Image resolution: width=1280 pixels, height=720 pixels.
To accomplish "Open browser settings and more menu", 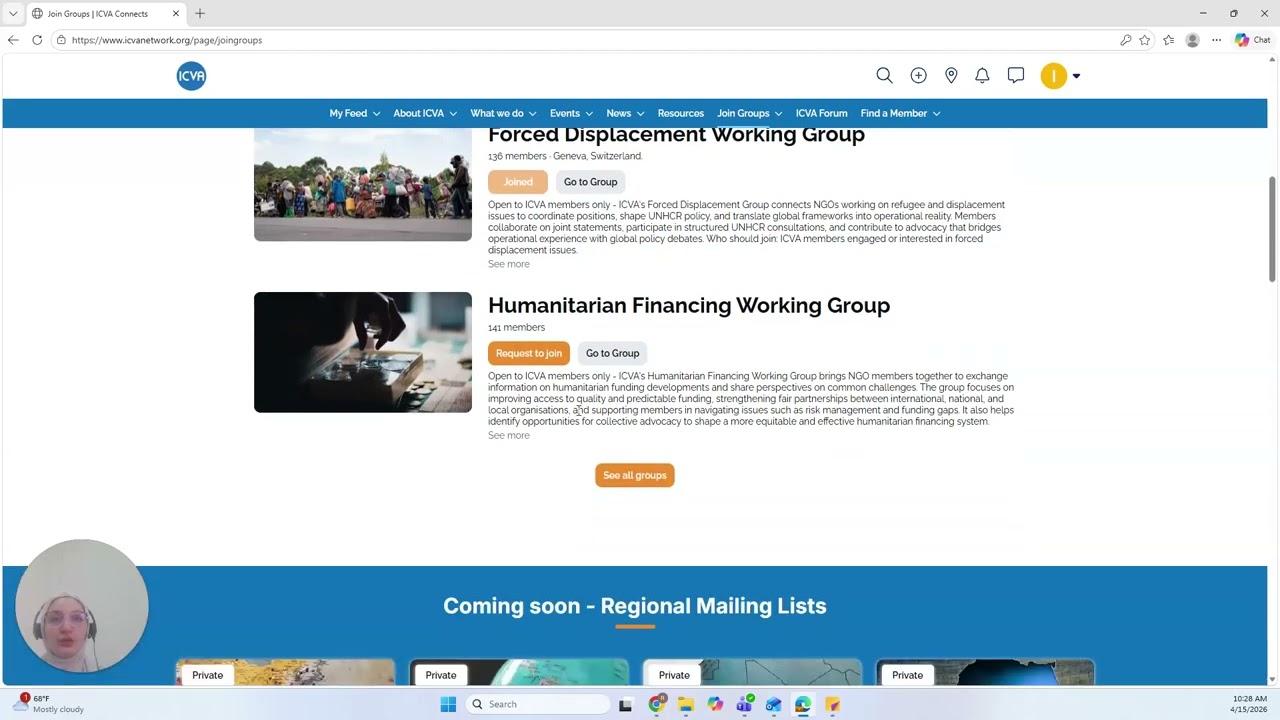I will [1216, 40].
